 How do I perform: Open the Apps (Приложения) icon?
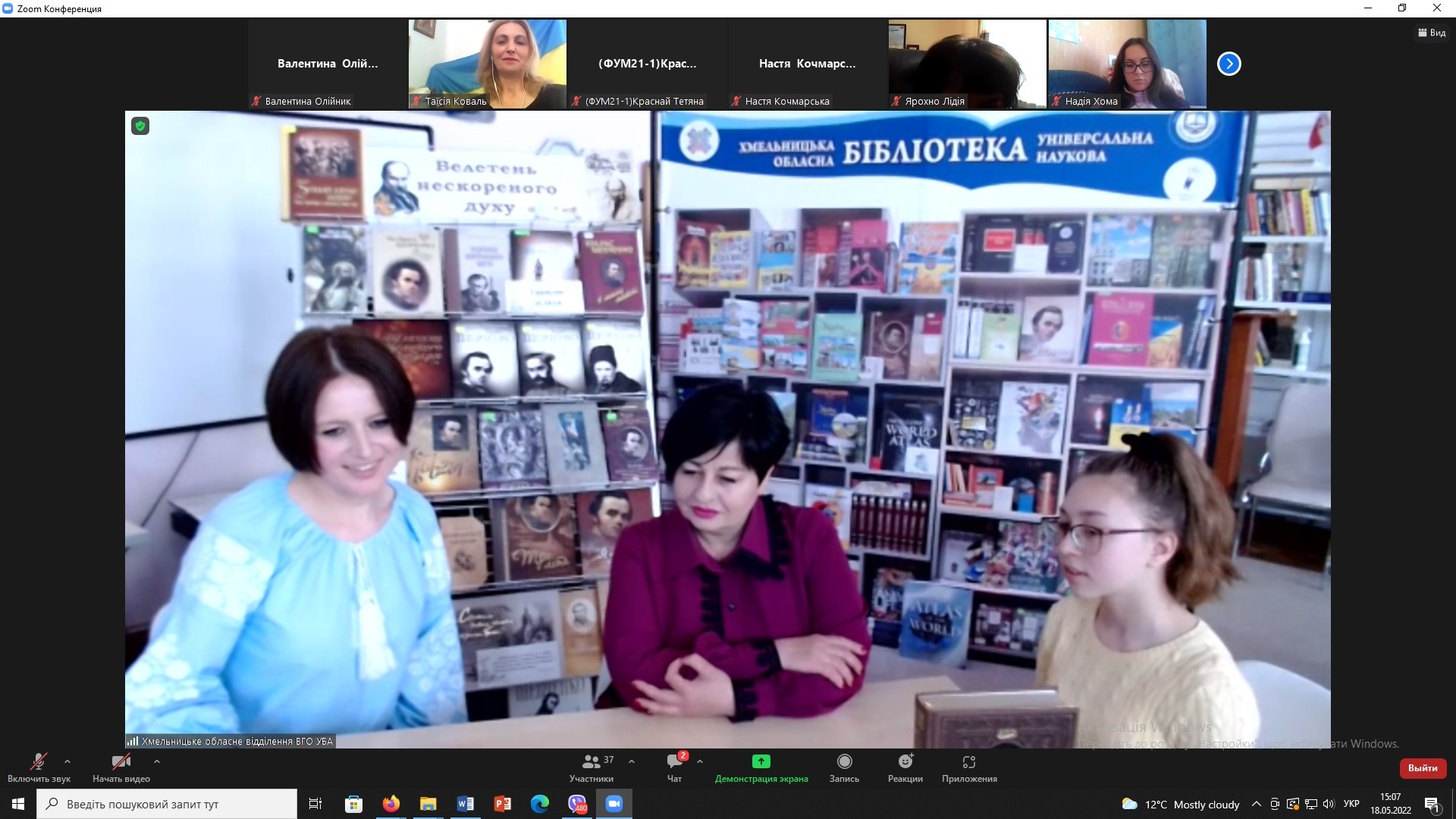click(968, 761)
